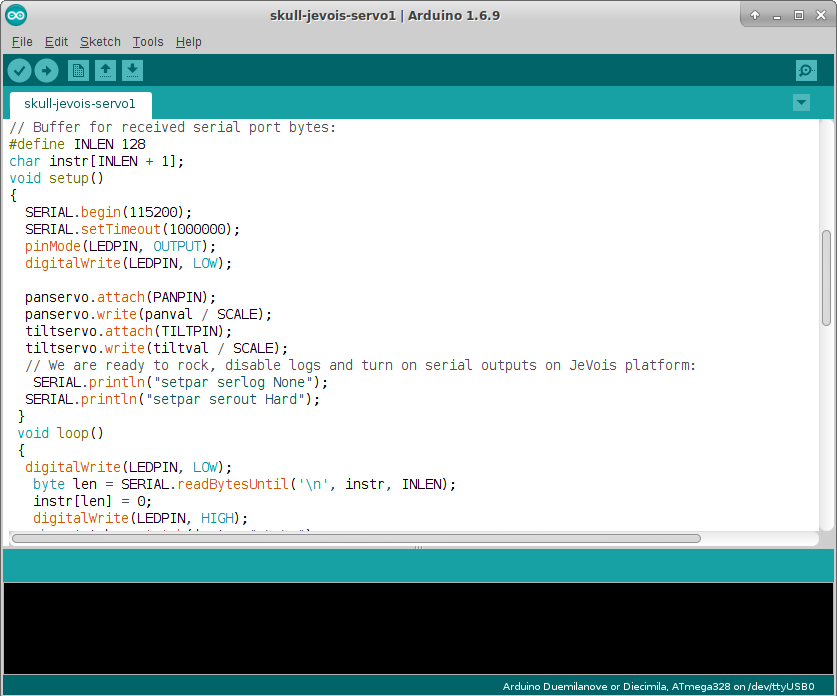Viewport: 837px width, 696px height.
Task: Click the board info 'Arduino Duemilanove or Diecimila' status text
Action: click(x=658, y=686)
